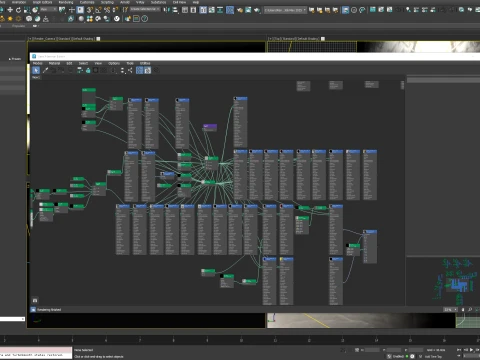Click Lay Out Children icon
Image resolution: width=480 pixels, height=360 pixels.
pyautogui.click(x=130, y=70)
